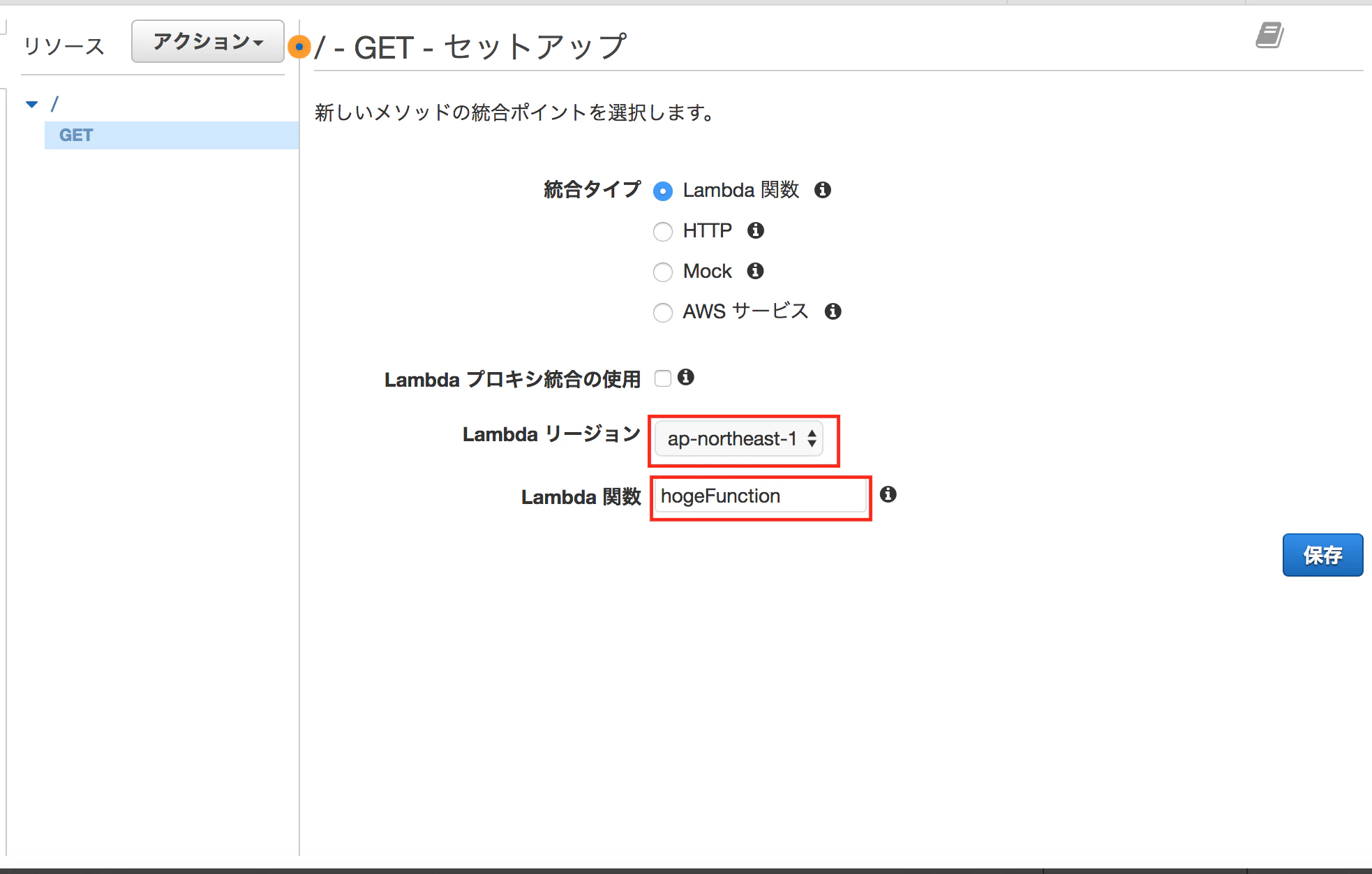This screenshot has height=874, width=1372.
Task: Select the / root resource
Action: 54,104
